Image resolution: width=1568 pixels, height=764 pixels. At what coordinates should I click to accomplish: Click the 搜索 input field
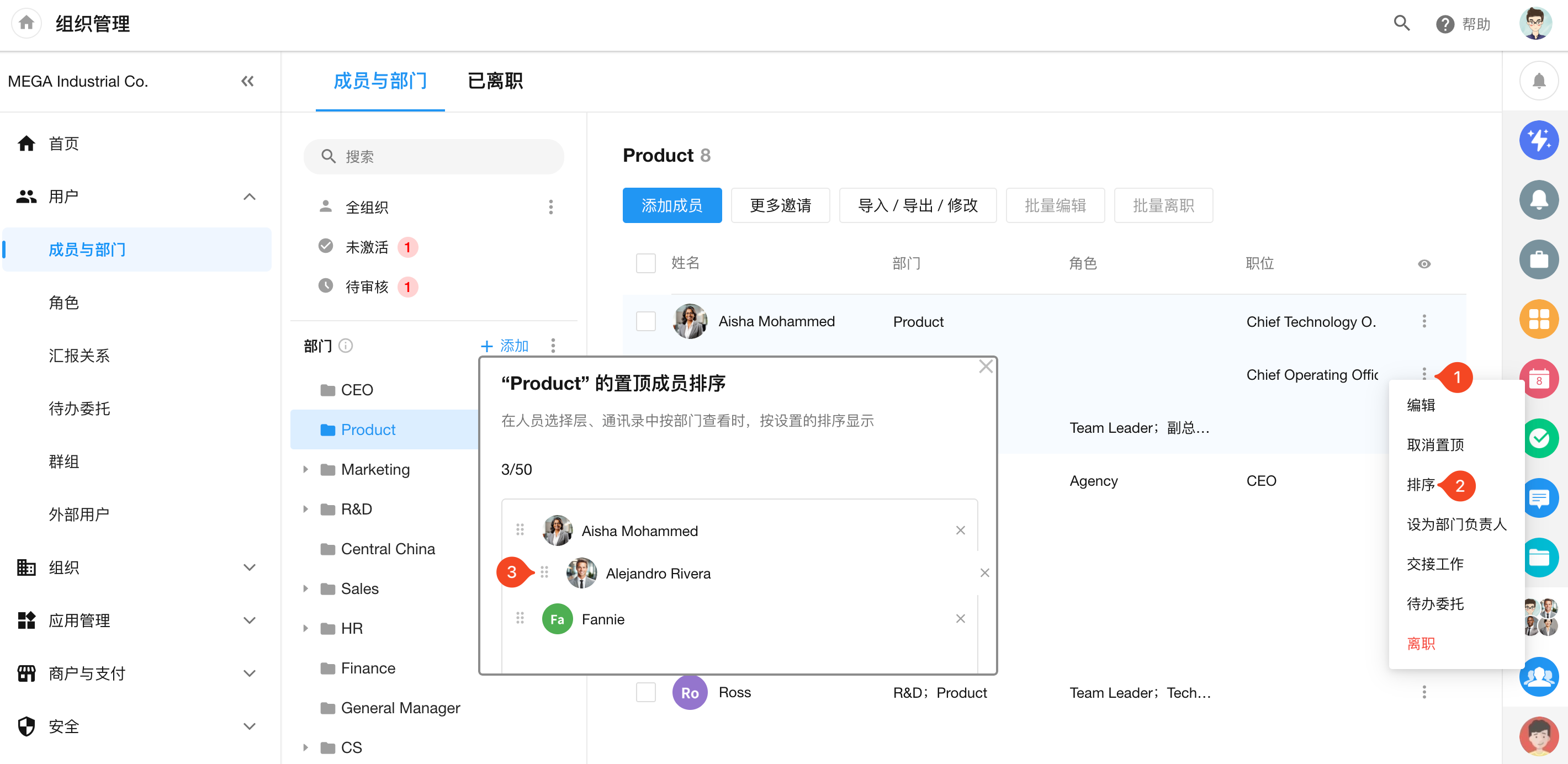[433, 156]
